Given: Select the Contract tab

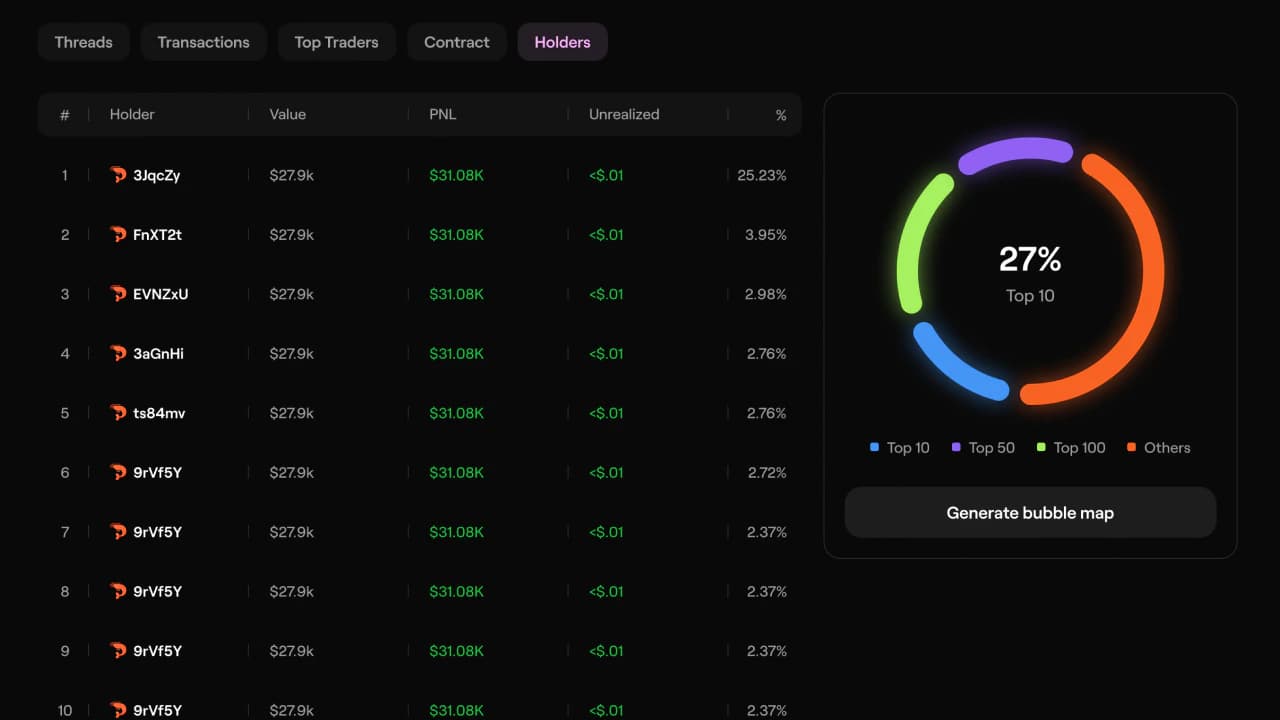Looking at the screenshot, I should tap(457, 42).
